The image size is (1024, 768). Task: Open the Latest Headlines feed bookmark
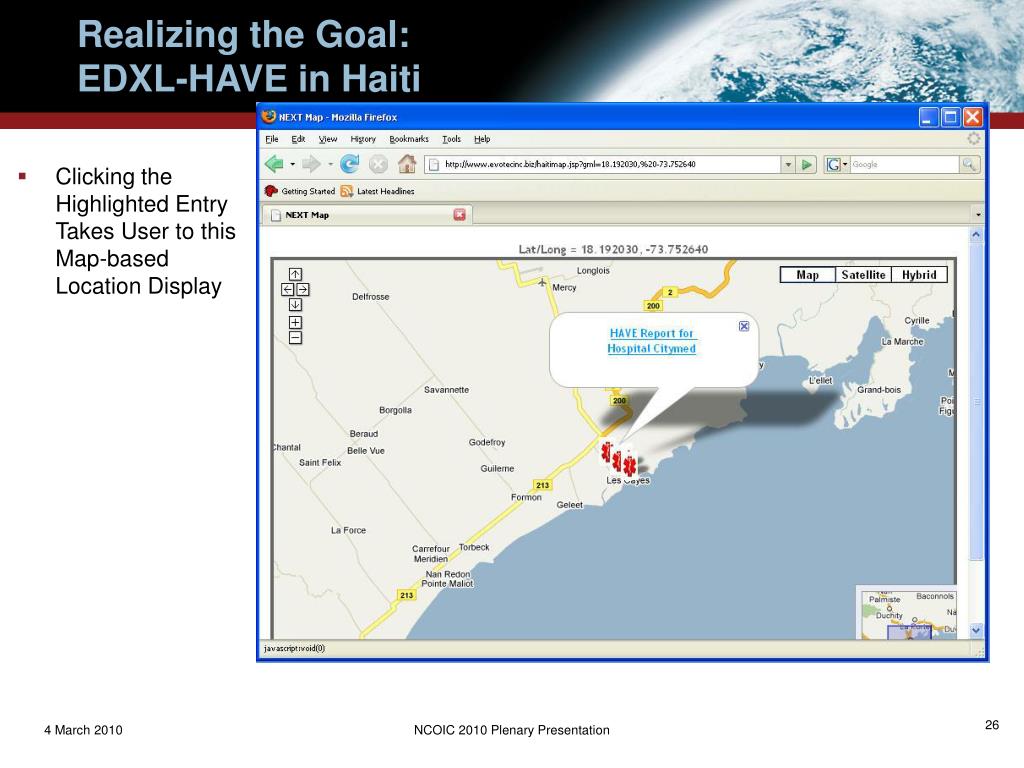click(x=377, y=191)
